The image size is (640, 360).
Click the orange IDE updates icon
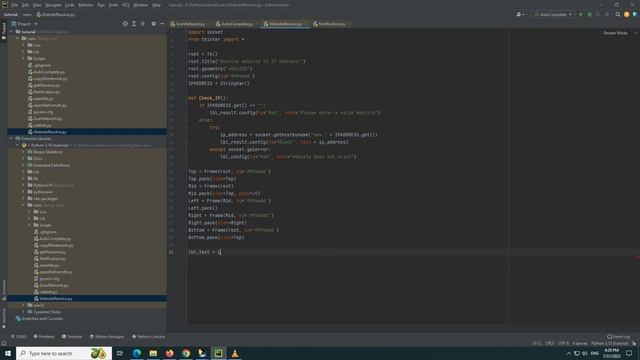click(x=627, y=14)
